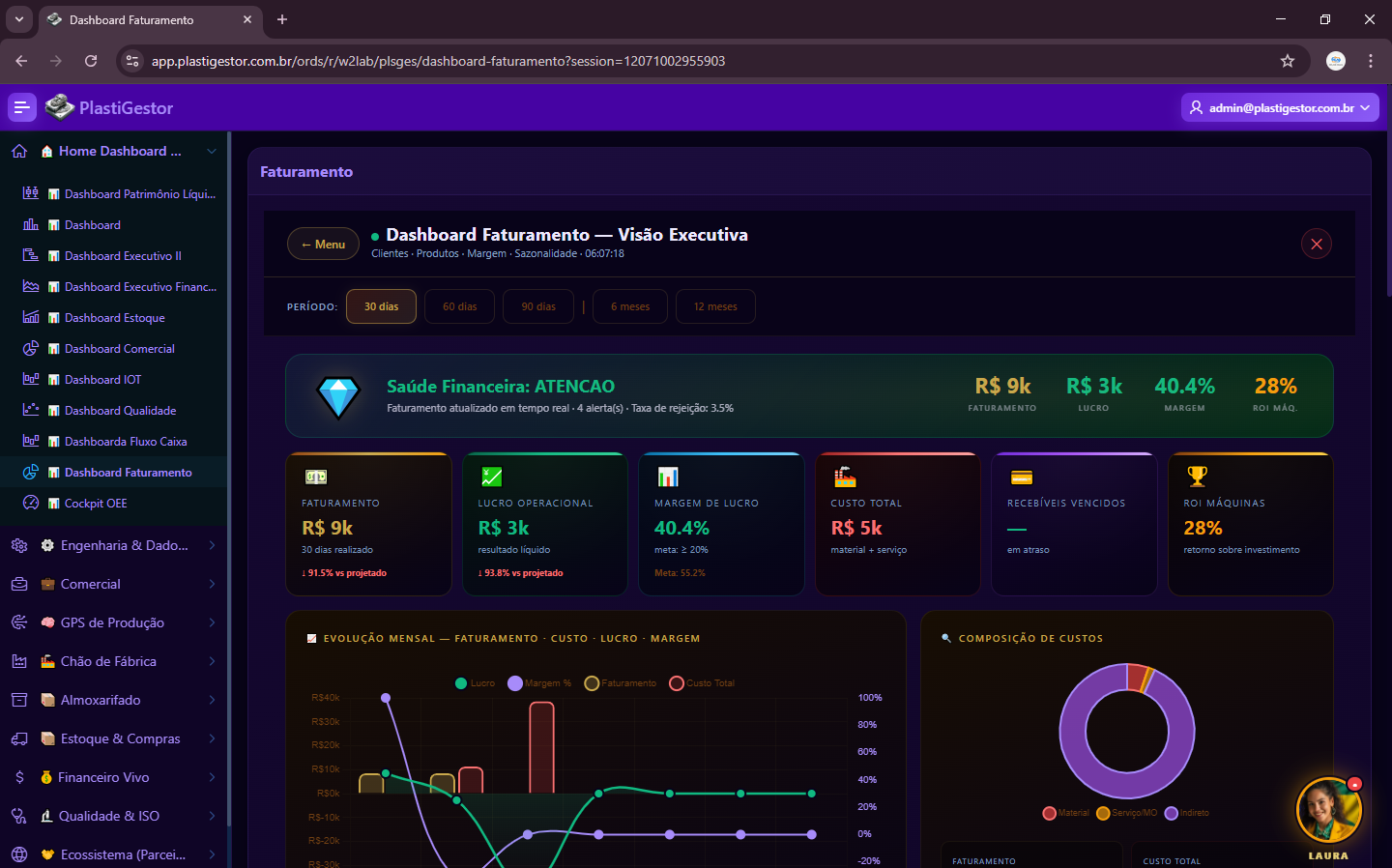Click scatter icon next to Dashboard Qualidade

[31, 410]
